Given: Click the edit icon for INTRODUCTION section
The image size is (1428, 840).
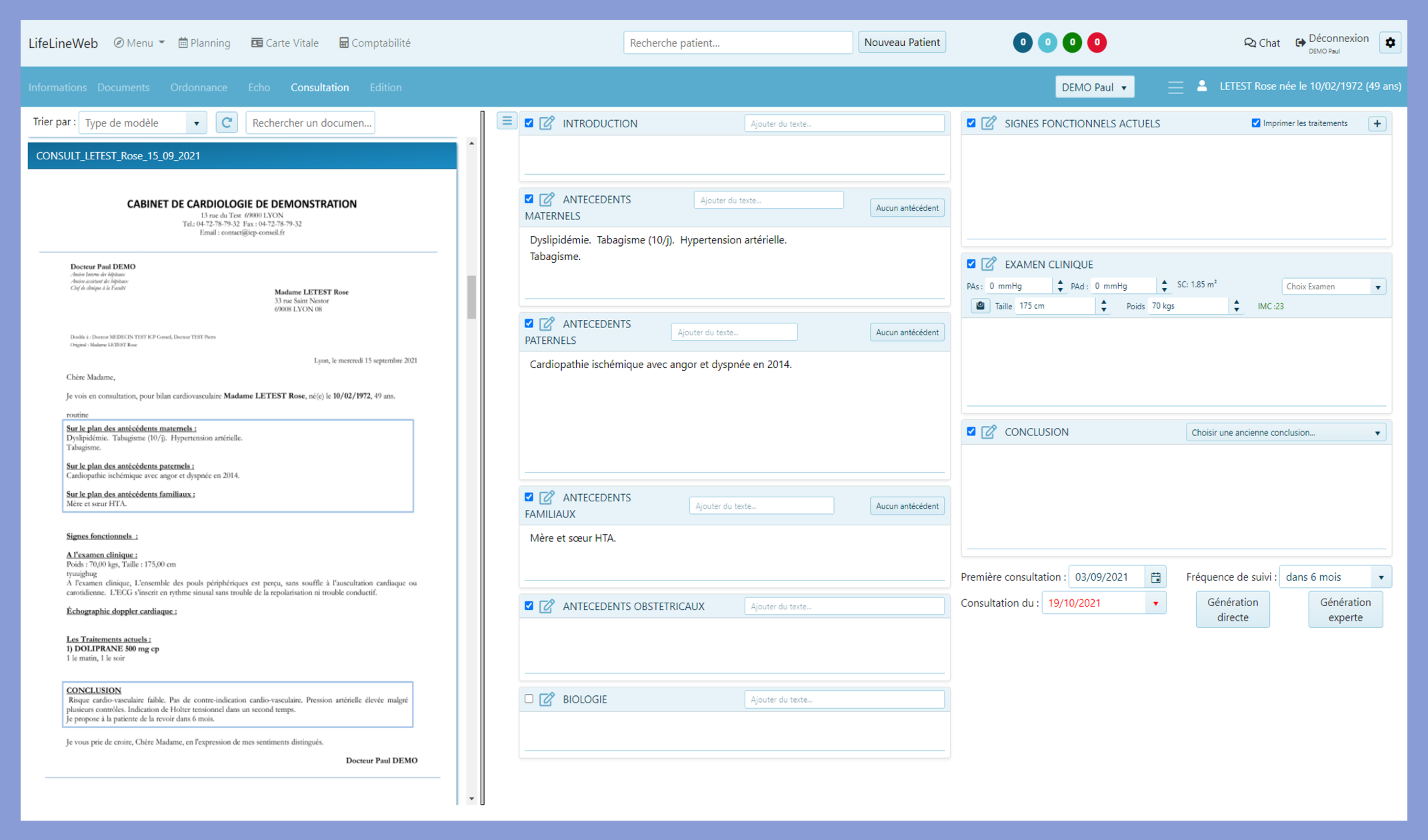Looking at the screenshot, I should [x=547, y=123].
